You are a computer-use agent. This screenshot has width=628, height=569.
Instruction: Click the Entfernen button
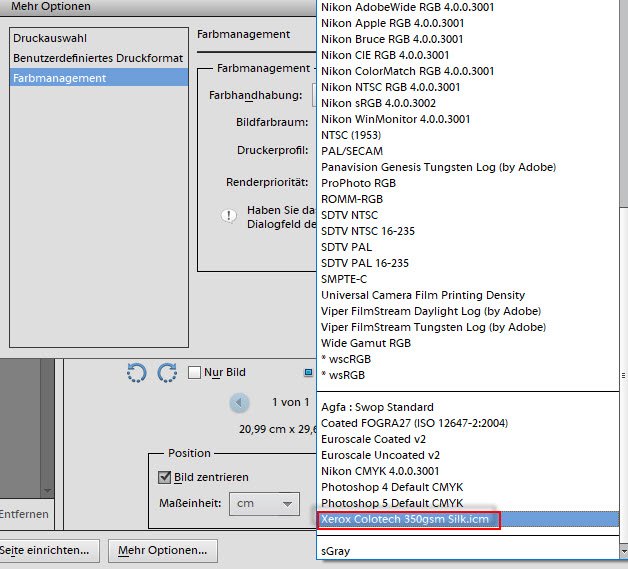pyautogui.click(x=24, y=515)
